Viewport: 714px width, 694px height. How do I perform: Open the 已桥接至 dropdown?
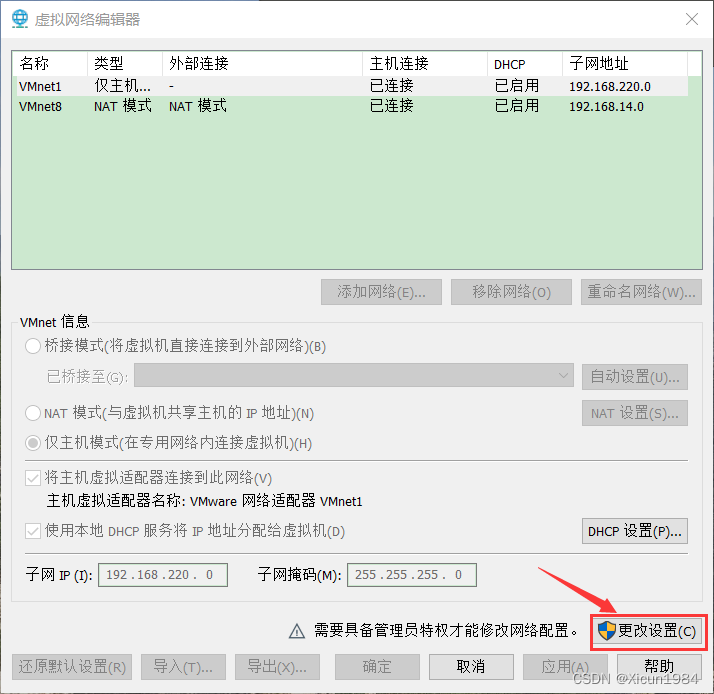tap(353, 376)
